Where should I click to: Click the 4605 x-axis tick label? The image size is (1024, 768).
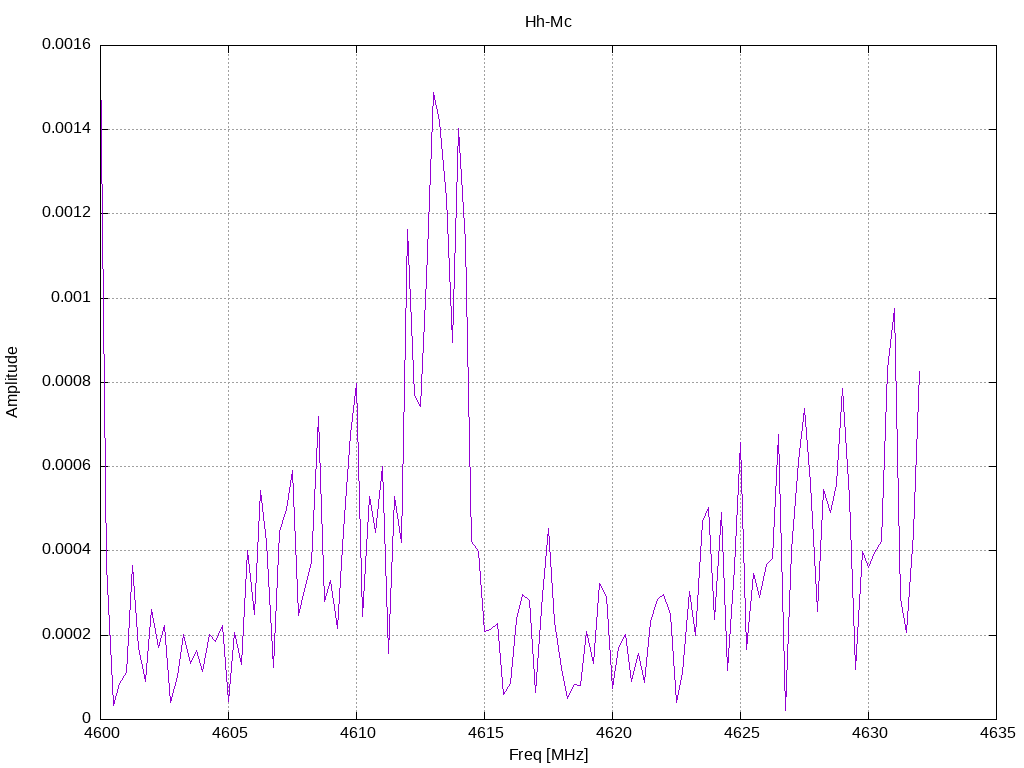pyautogui.click(x=229, y=733)
